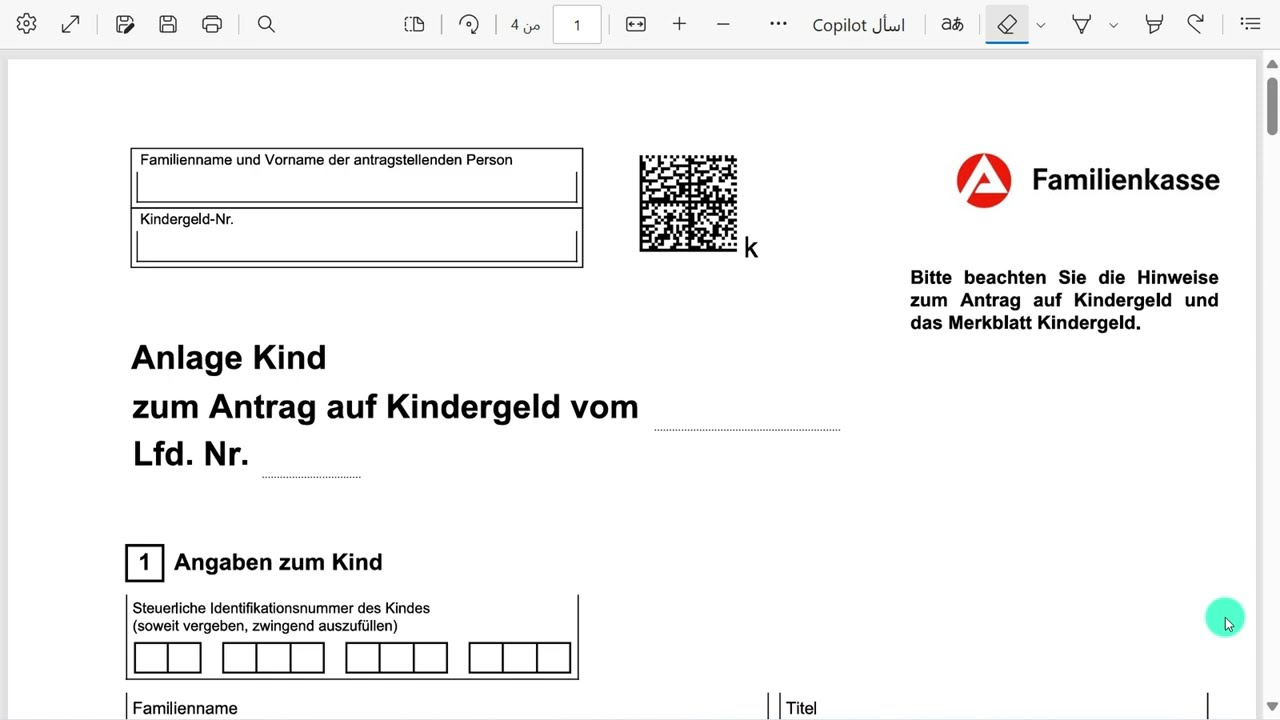The width and height of the screenshot is (1280, 720).
Task: Click the QR data matrix code
Action: (x=688, y=203)
